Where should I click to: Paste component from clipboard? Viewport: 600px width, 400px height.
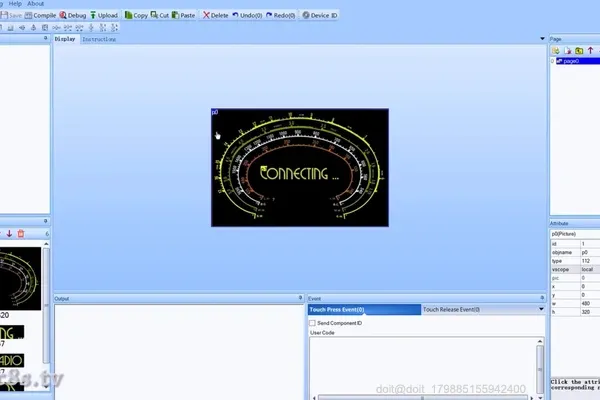pos(183,15)
